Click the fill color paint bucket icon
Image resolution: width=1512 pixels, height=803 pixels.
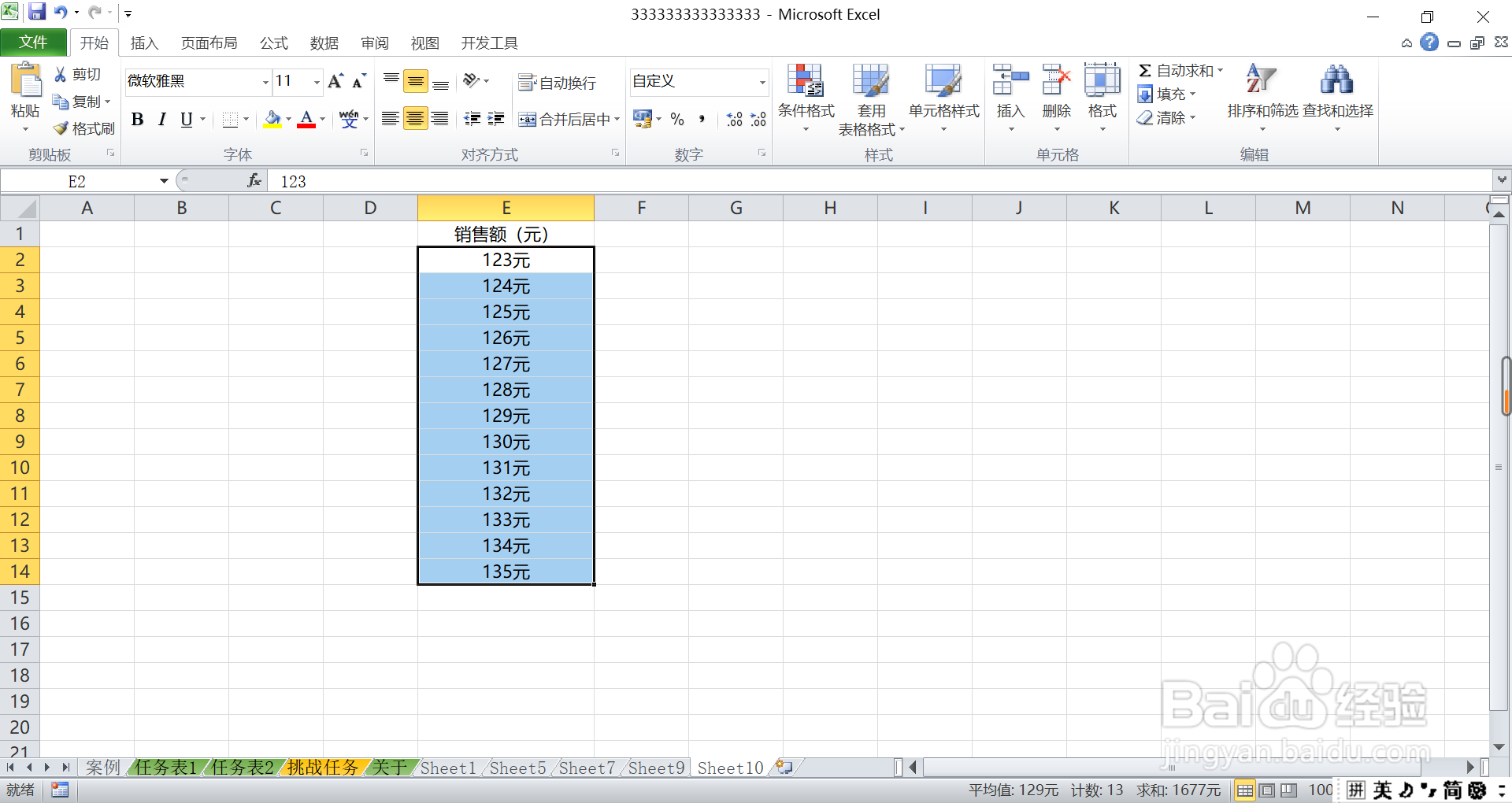(272, 119)
